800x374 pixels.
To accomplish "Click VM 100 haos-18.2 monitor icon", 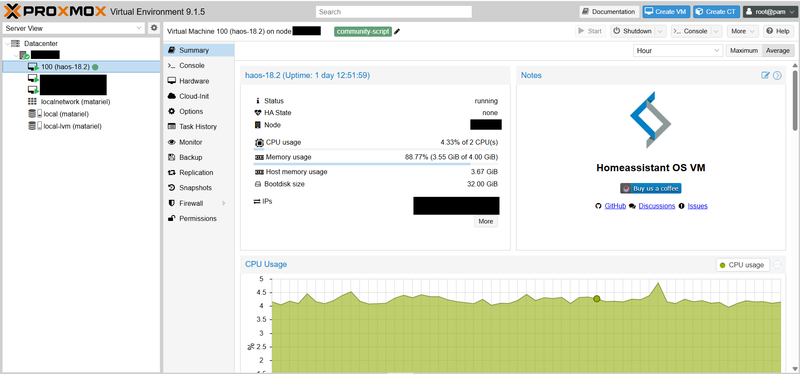I will (x=34, y=67).
